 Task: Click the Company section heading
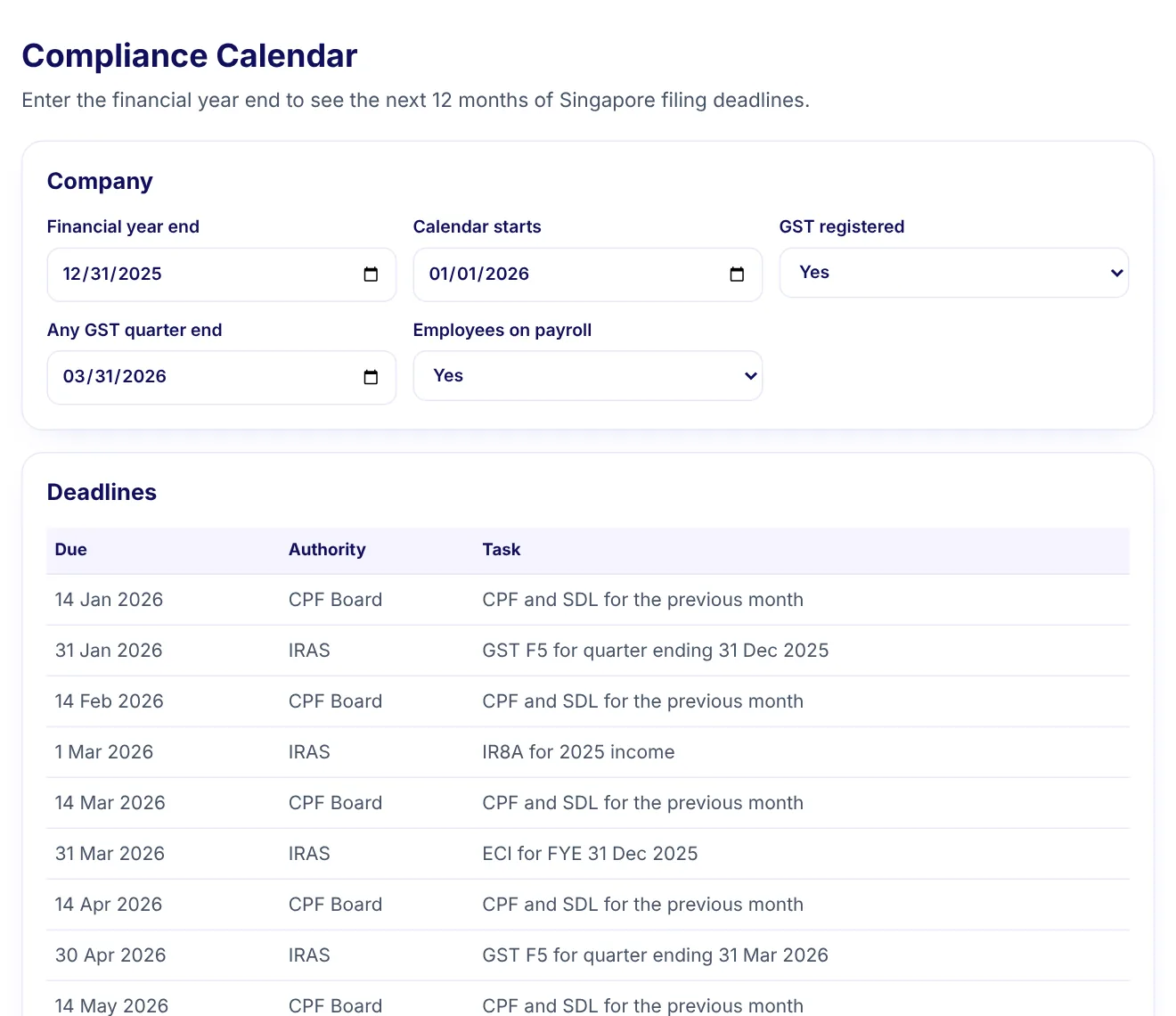pos(100,181)
